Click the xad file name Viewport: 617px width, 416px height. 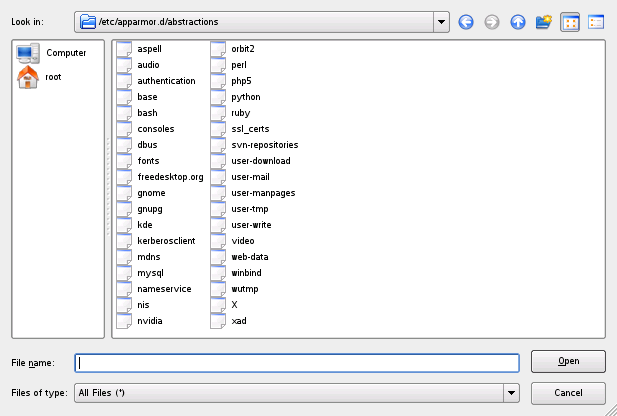[x=239, y=321]
